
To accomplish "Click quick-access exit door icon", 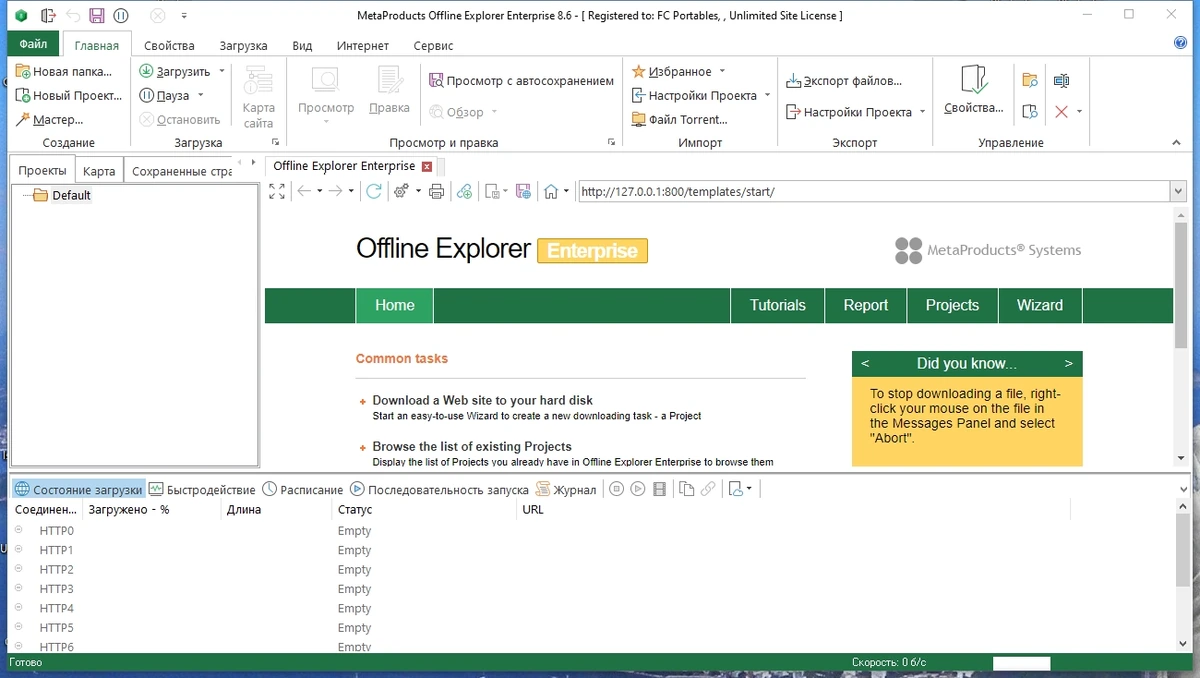I will (48, 15).
